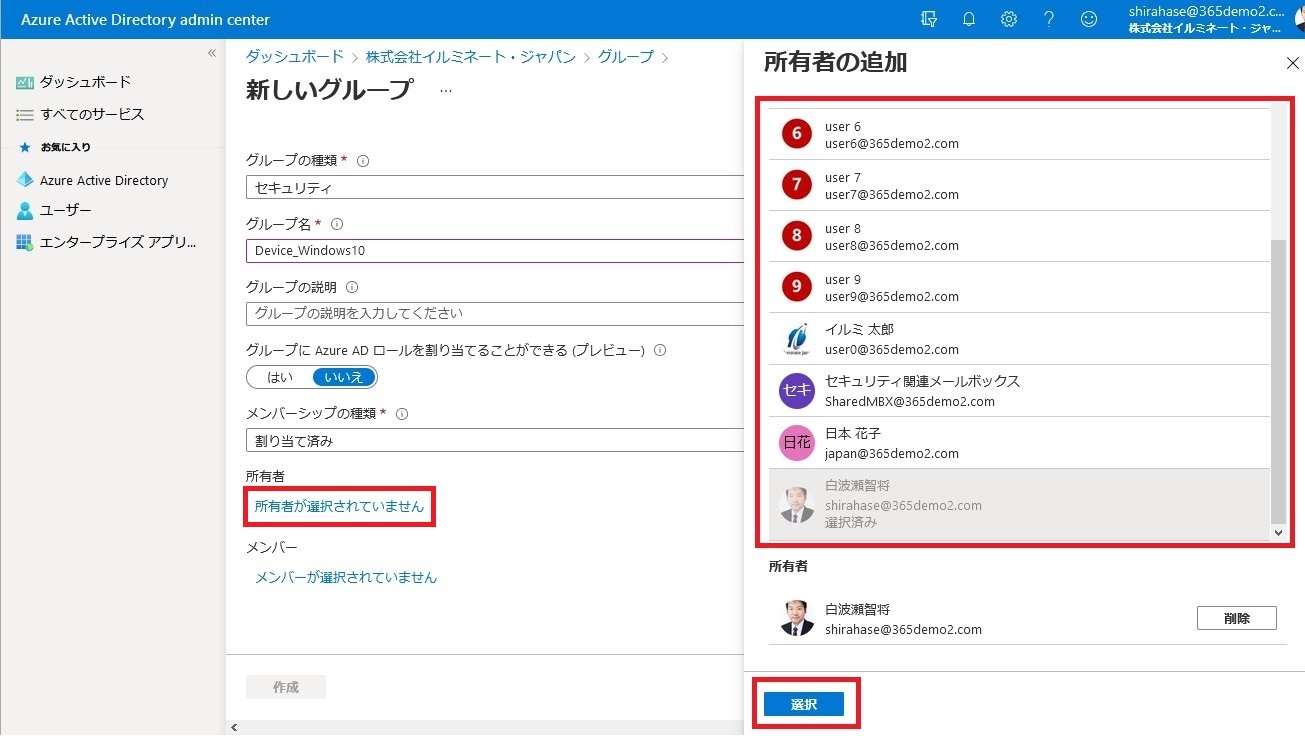
Task: Open the help question mark icon
Action: [1049, 19]
